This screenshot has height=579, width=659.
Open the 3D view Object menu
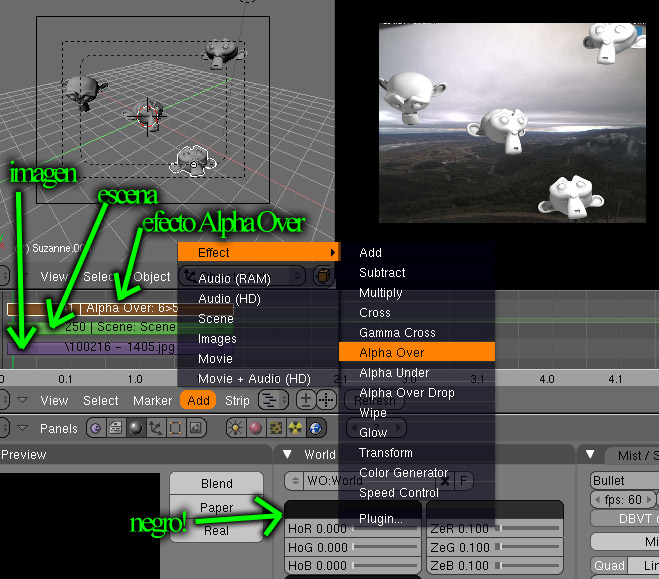click(x=152, y=276)
